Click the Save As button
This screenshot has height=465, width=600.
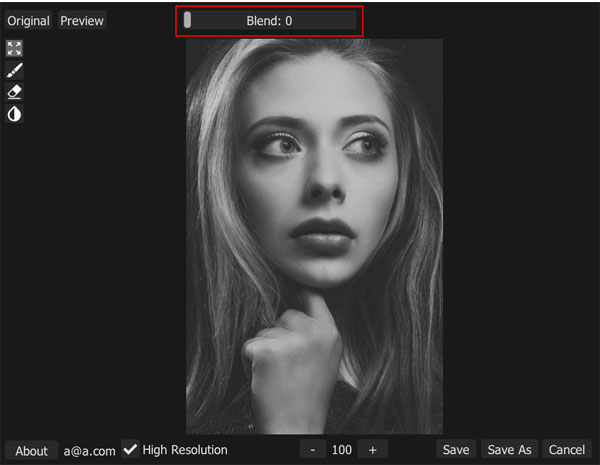click(509, 450)
